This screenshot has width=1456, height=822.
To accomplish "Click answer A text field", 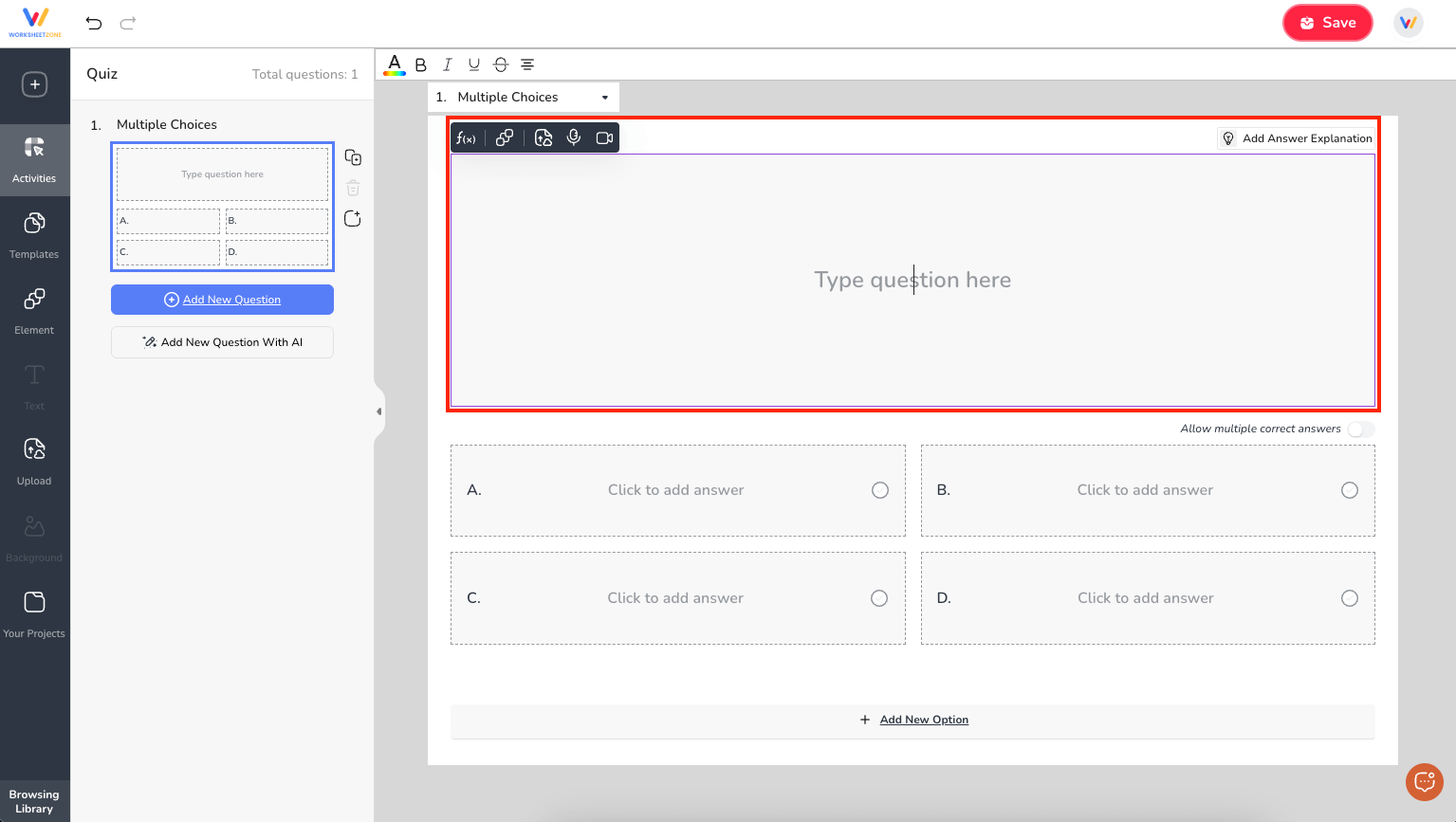I will (676, 490).
